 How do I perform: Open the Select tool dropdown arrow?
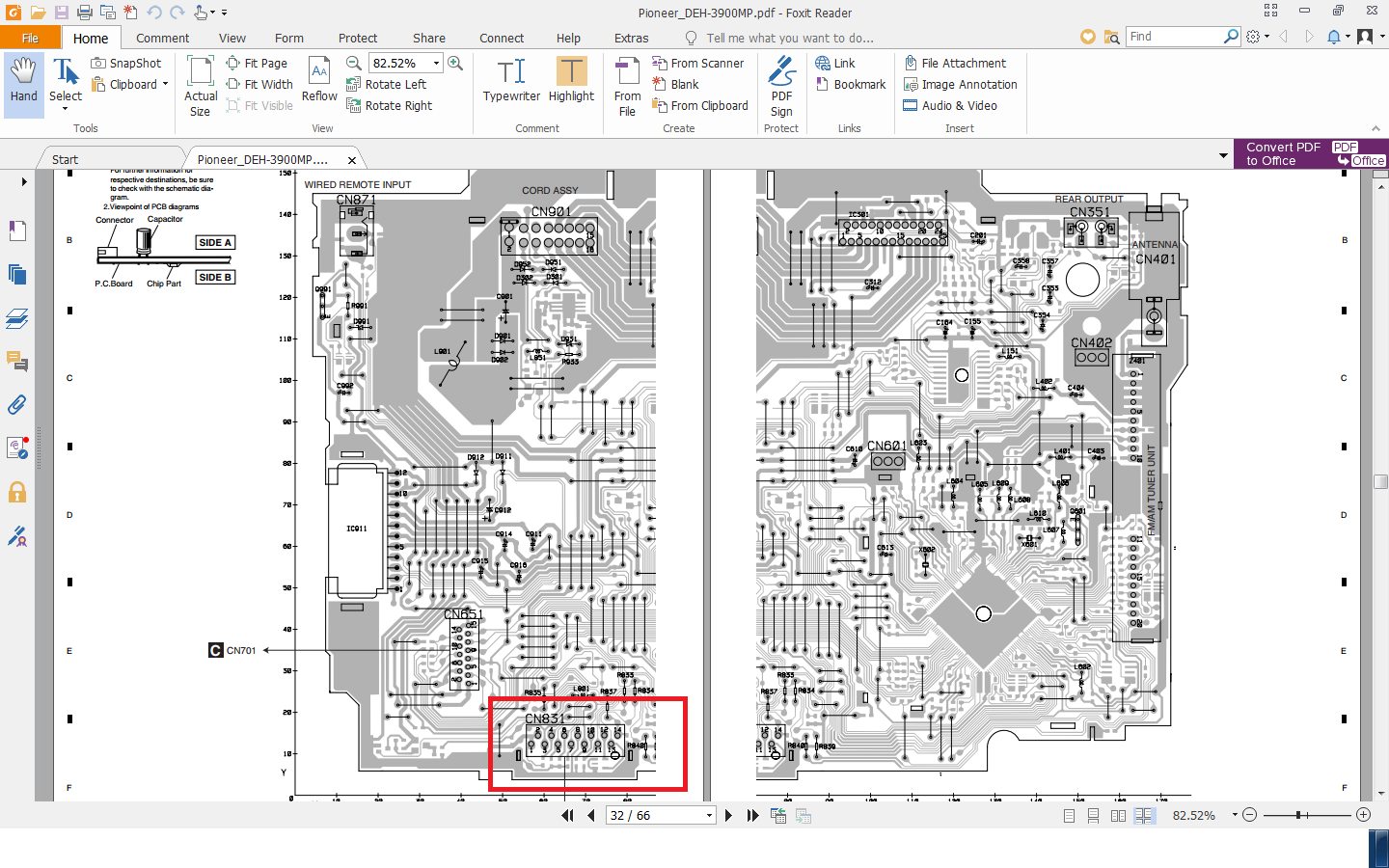tap(66, 109)
